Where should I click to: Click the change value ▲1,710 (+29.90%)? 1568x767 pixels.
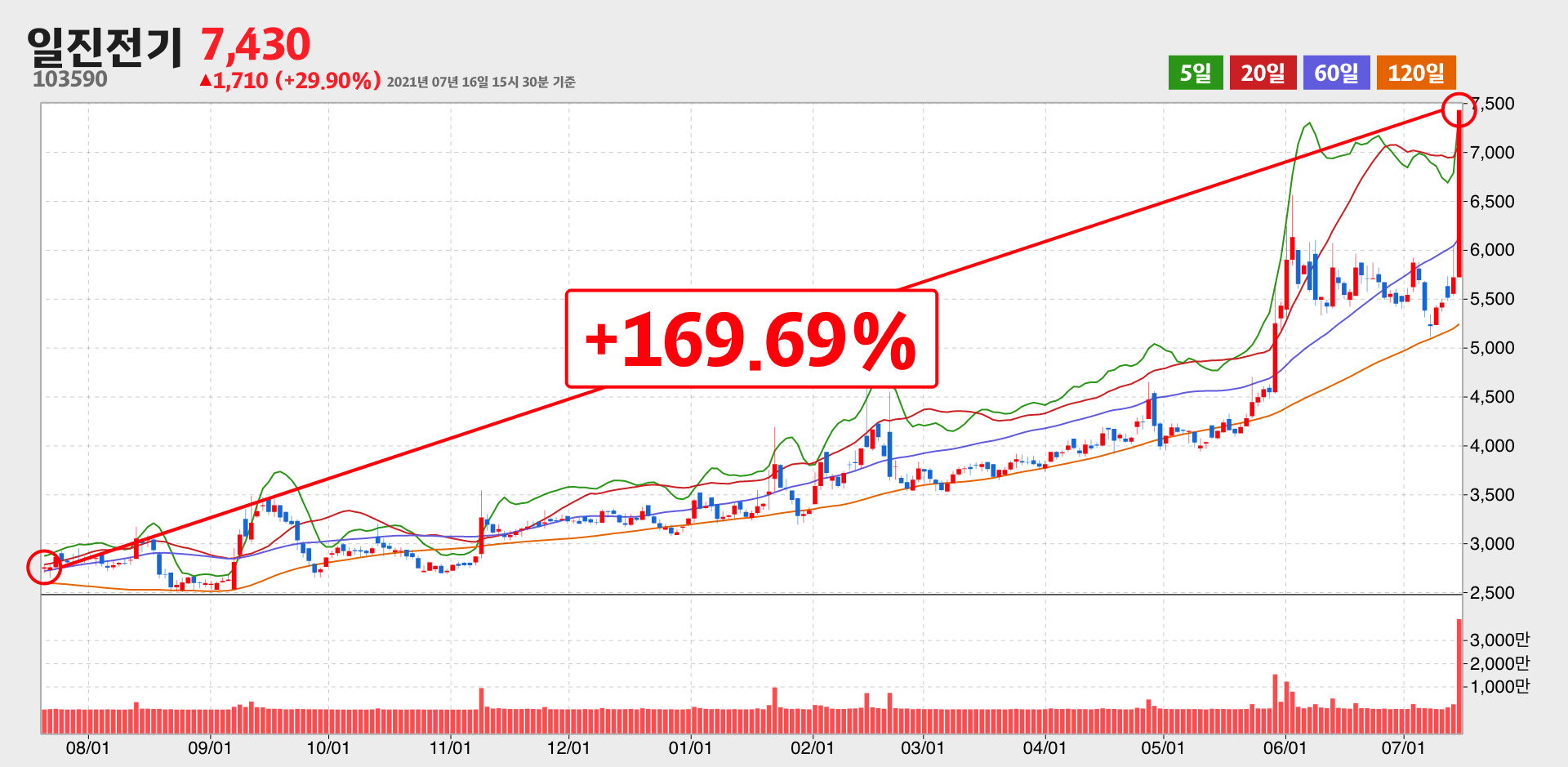tap(290, 80)
